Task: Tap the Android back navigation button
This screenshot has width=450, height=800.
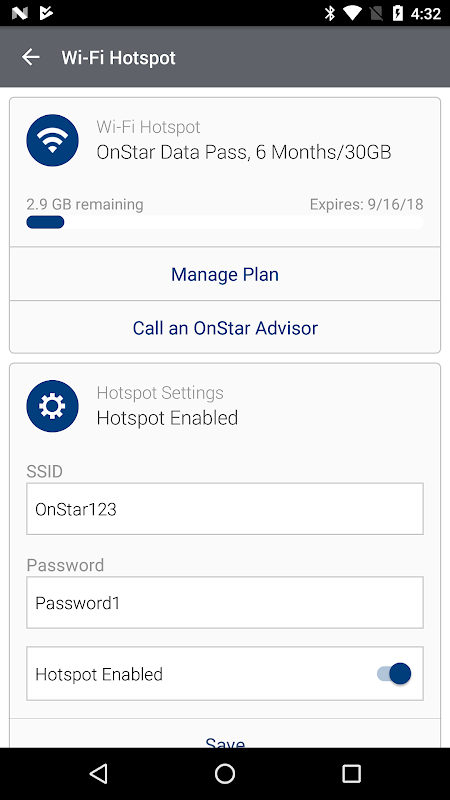Action: [98, 773]
